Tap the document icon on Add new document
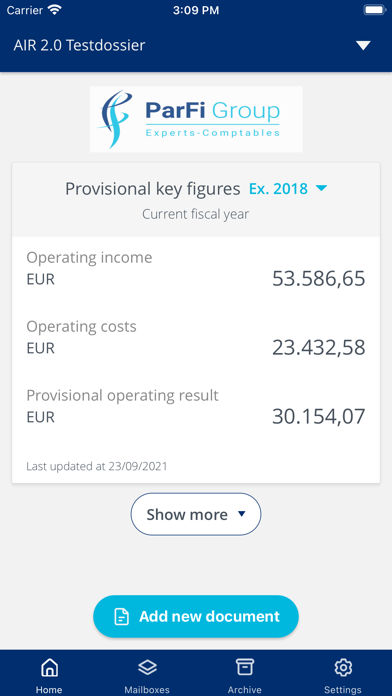The image size is (392, 696). [x=122, y=617]
